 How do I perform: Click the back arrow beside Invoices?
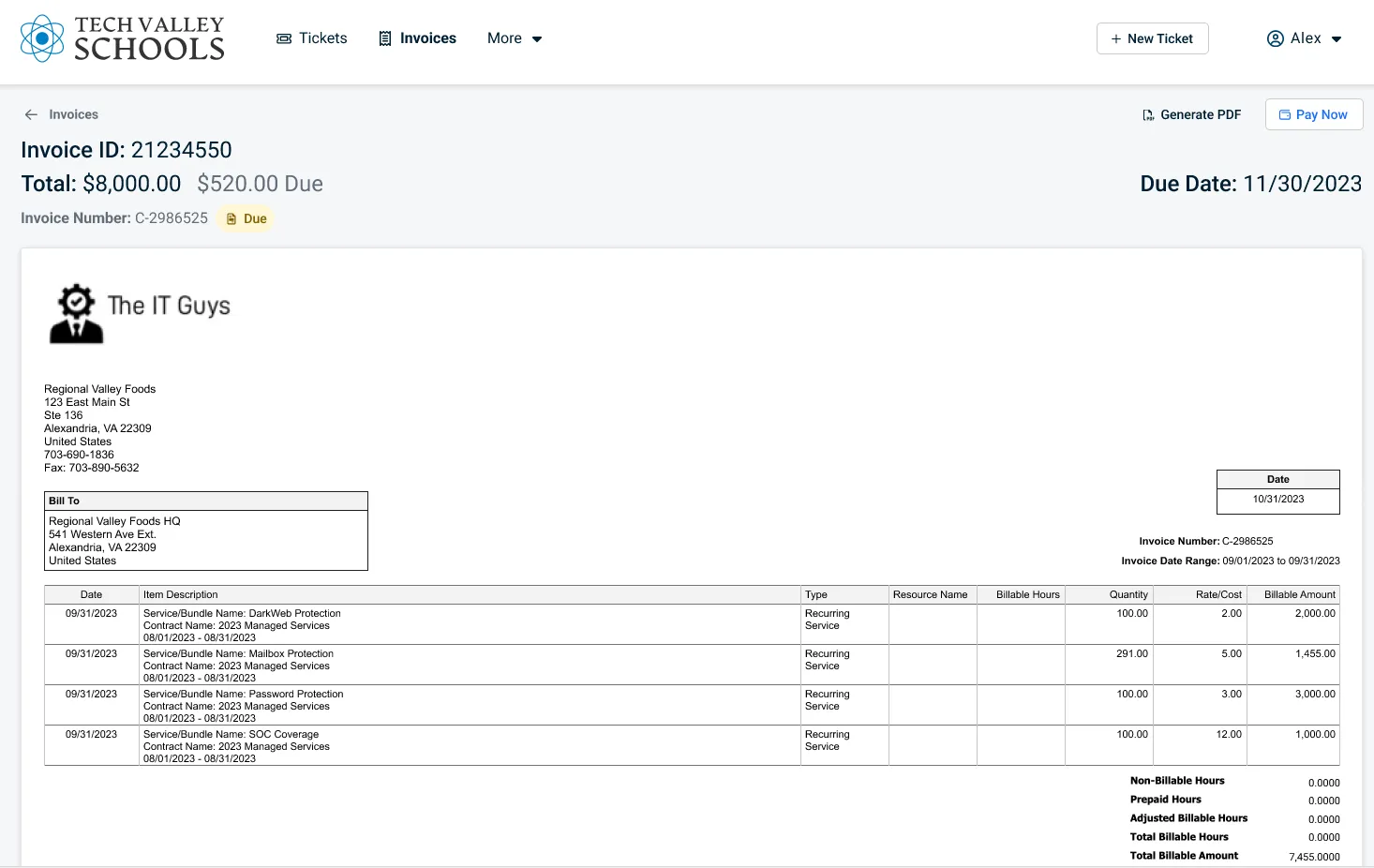31,114
